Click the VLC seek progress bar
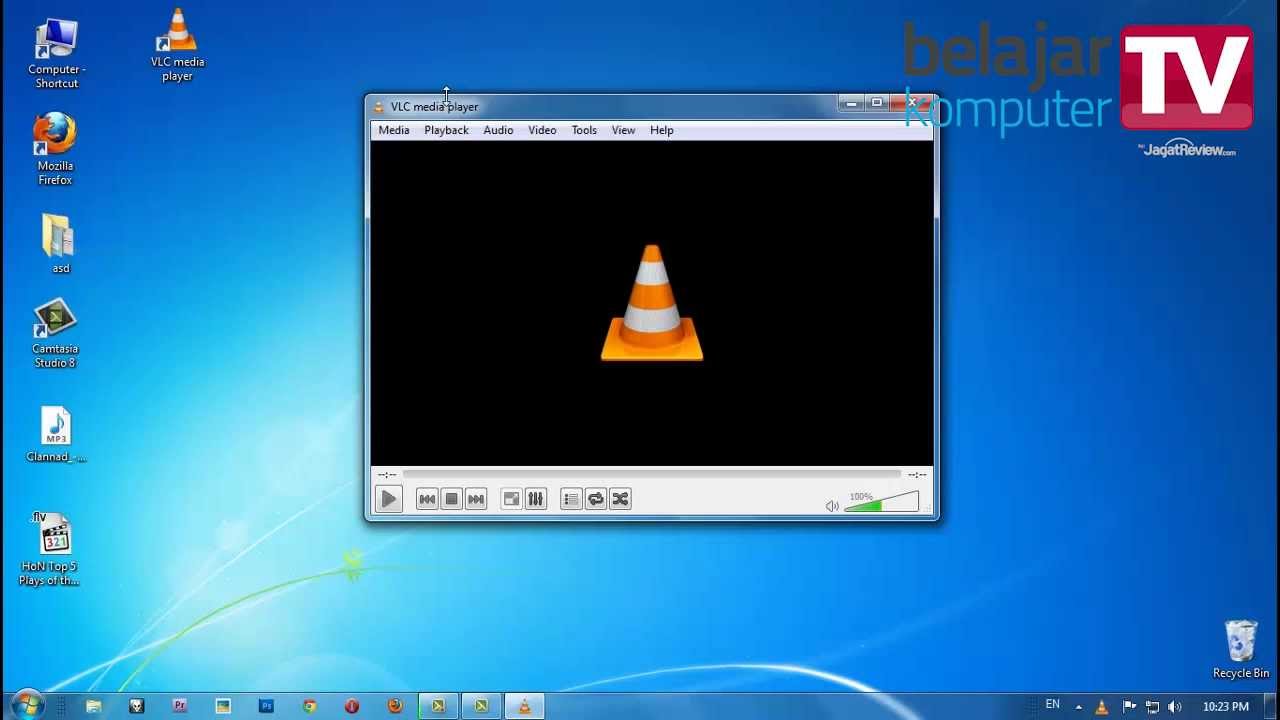 652,474
